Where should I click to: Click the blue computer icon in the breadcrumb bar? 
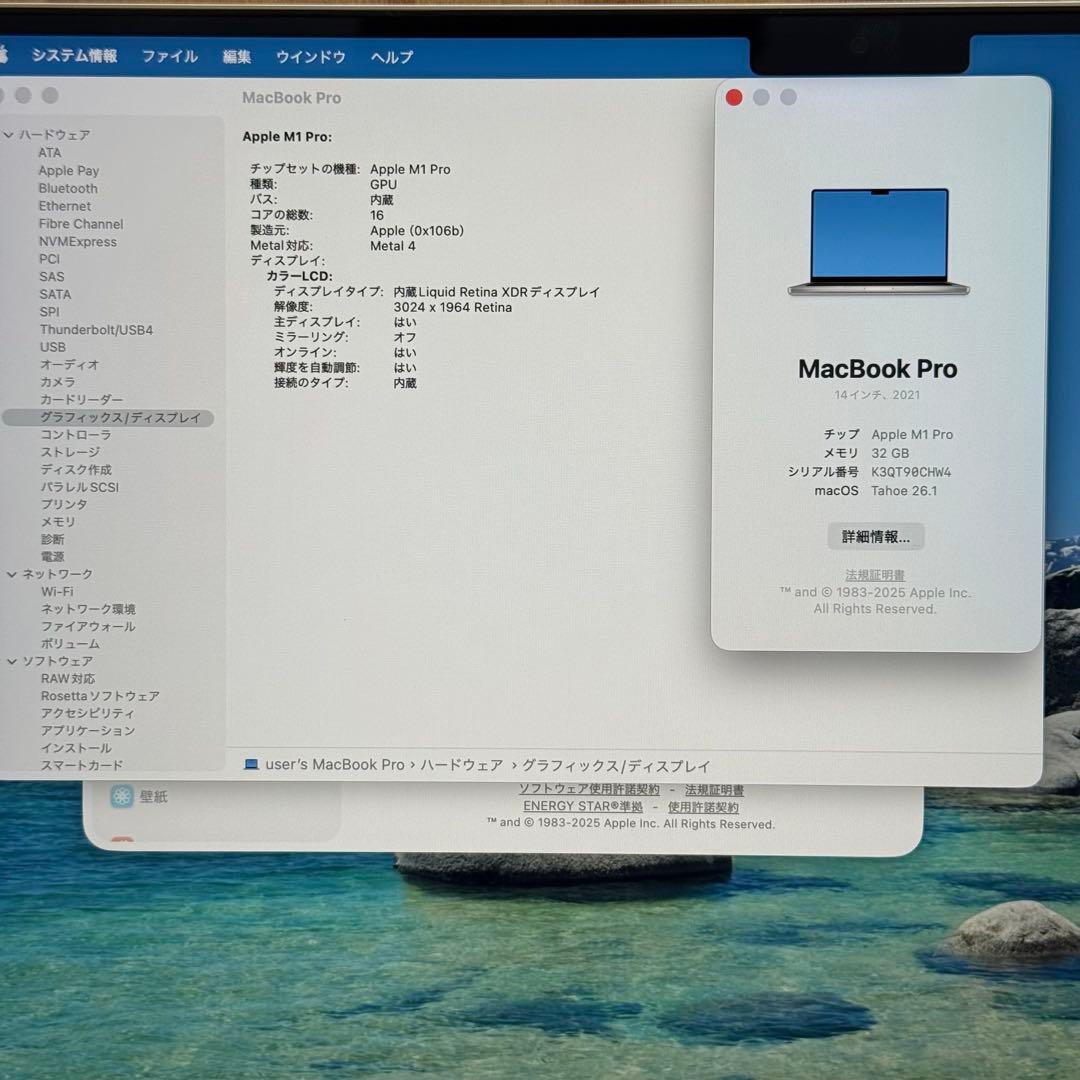pyautogui.click(x=251, y=765)
